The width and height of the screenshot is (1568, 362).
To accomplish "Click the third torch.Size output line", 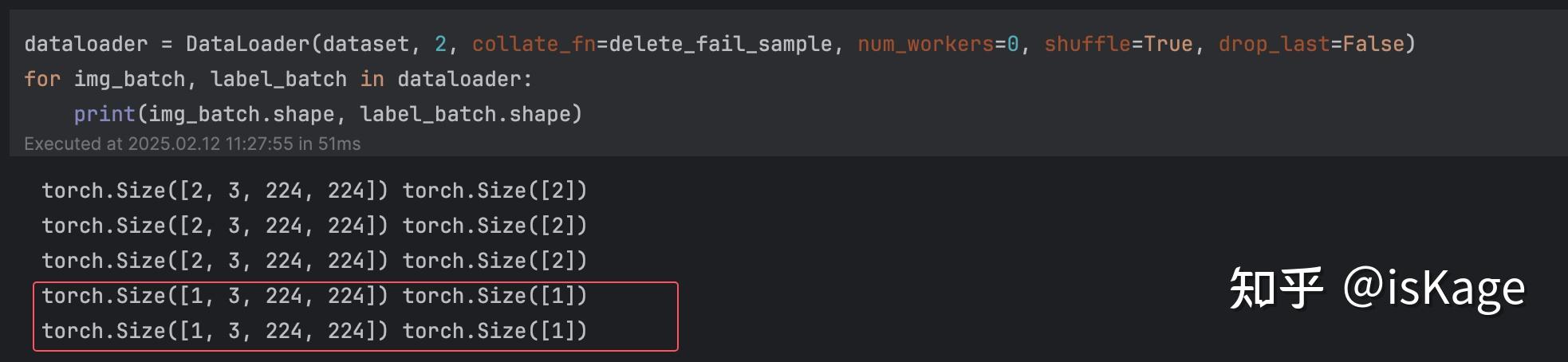I will (x=314, y=261).
